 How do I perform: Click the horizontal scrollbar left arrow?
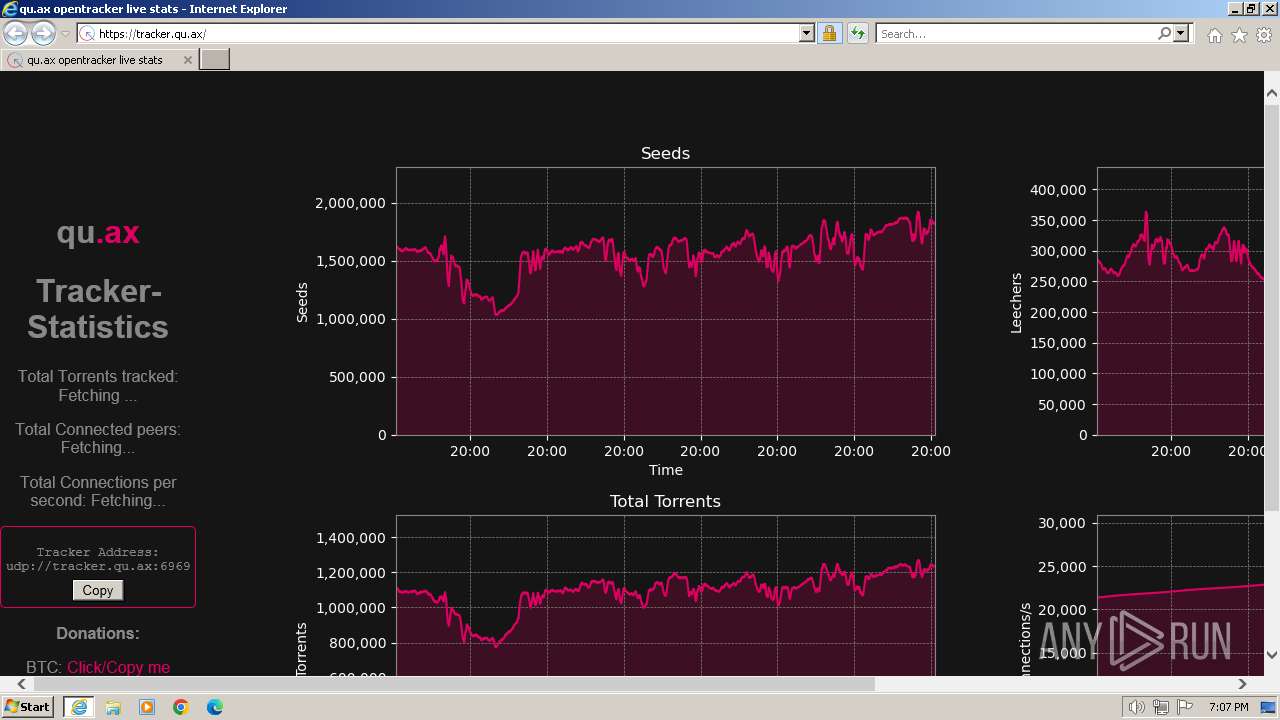pyautogui.click(x=21, y=685)
